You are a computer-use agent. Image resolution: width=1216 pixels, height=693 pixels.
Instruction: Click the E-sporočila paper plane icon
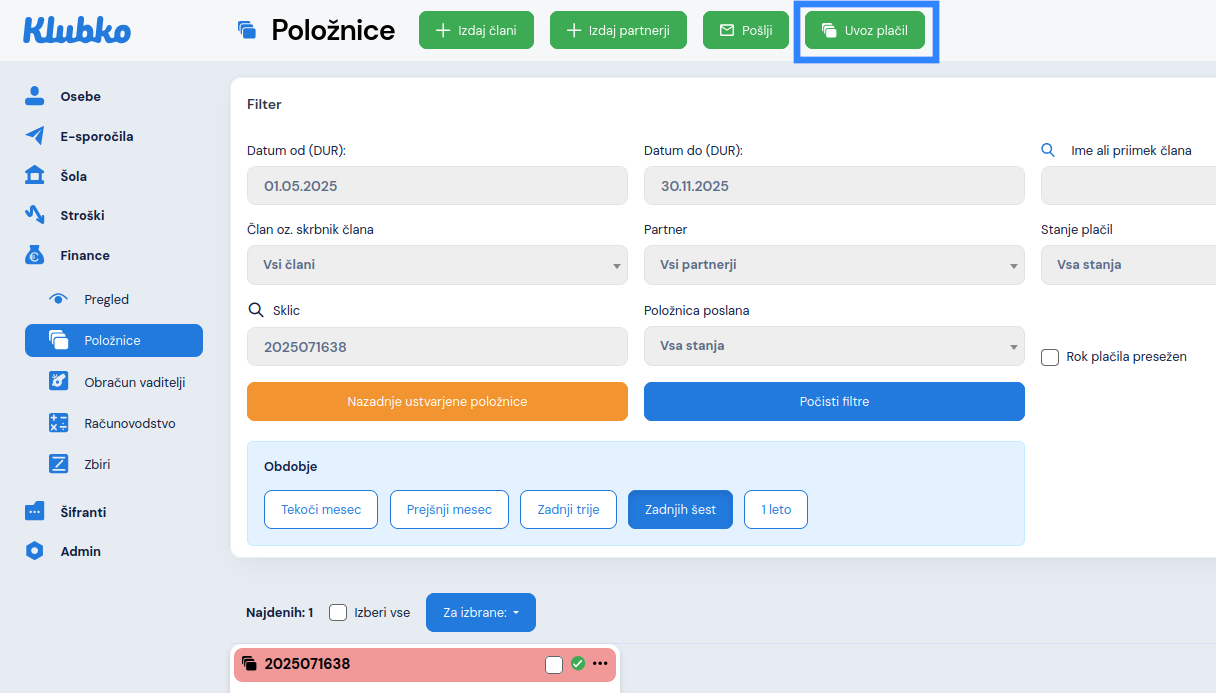35,136
